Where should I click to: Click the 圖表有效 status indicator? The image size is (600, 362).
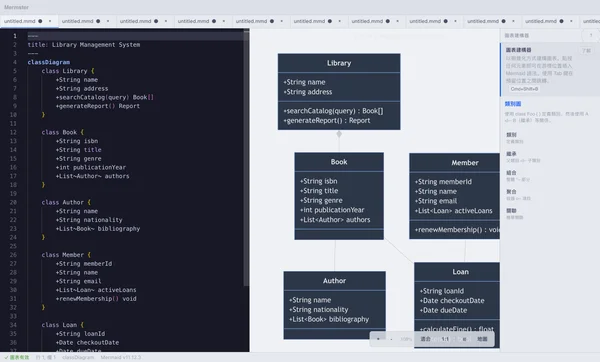click(x=17, y=357)
